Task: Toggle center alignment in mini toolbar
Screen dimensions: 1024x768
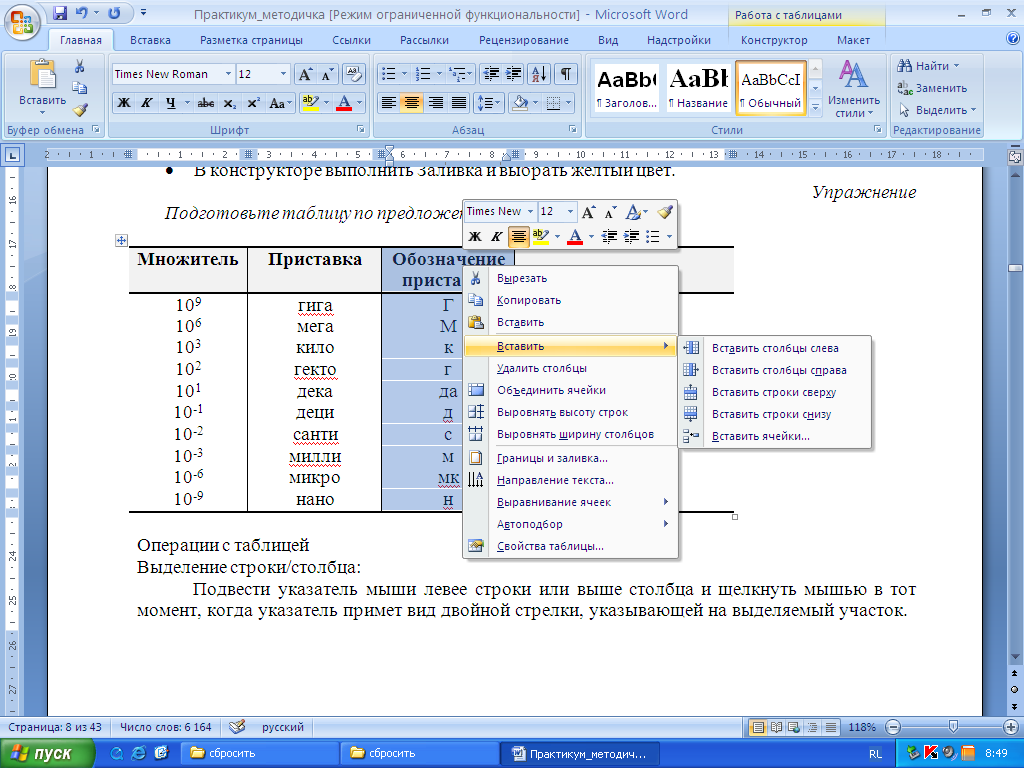Action: click(x=519, y=236)
